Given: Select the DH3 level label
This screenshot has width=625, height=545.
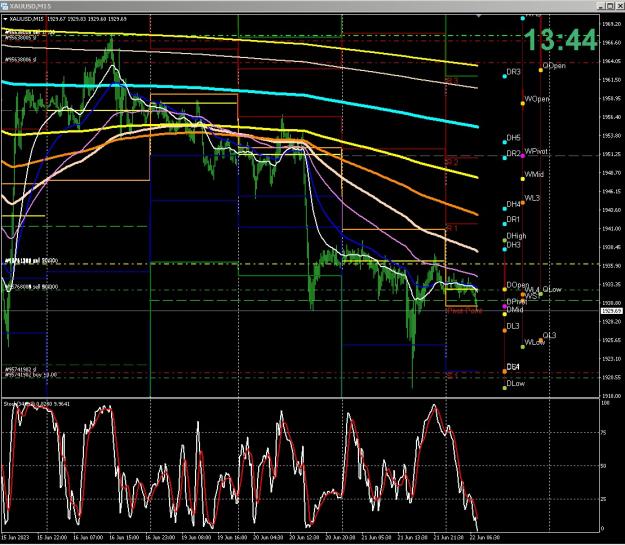Looking at the screenshot, I should (513, 245).
